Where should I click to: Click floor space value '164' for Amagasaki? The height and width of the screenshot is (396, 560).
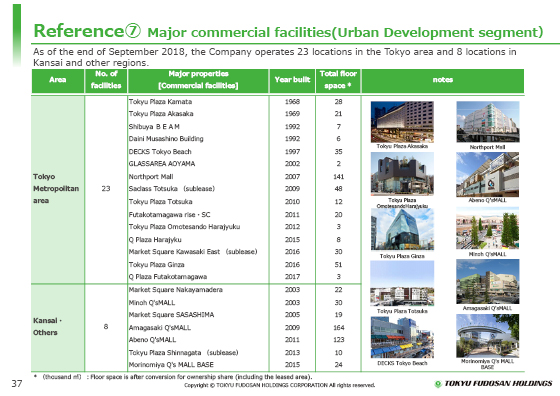pos(339,328)
